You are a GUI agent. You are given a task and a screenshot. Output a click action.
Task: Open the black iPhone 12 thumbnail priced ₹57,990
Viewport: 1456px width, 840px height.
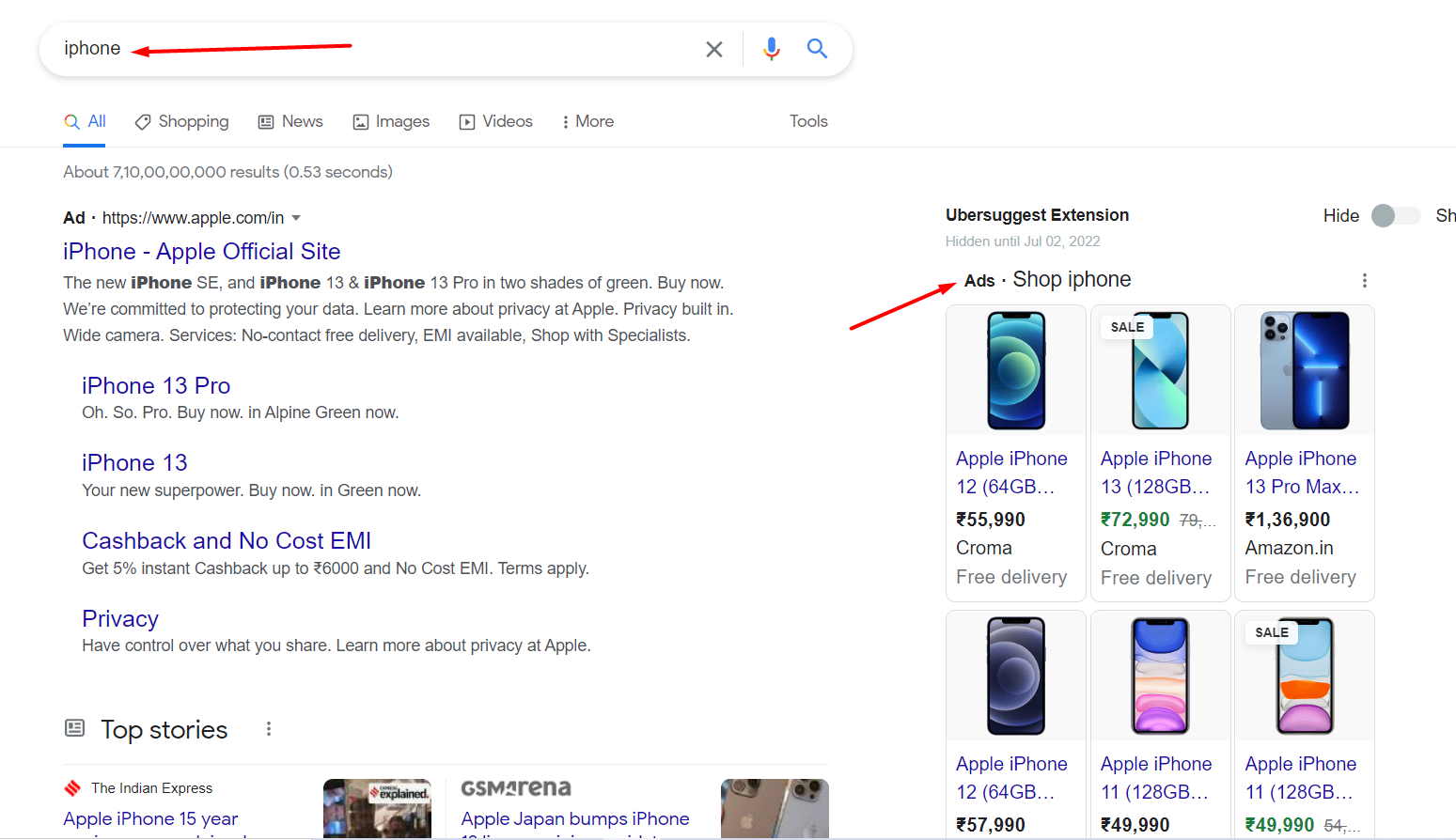pyautogui.click(x=1016, y=677)
